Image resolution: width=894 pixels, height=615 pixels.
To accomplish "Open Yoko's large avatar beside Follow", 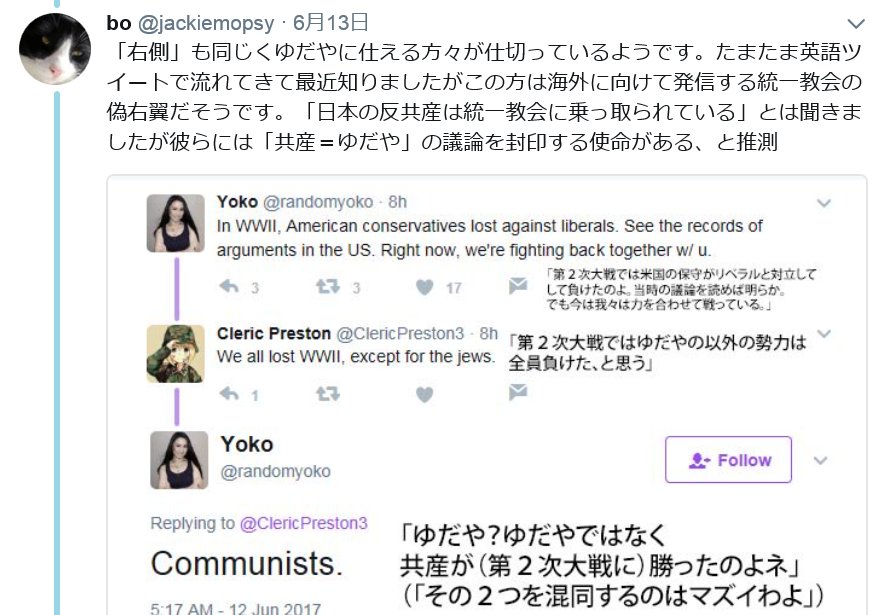I will pyautogui.click(x=179, y=460).
